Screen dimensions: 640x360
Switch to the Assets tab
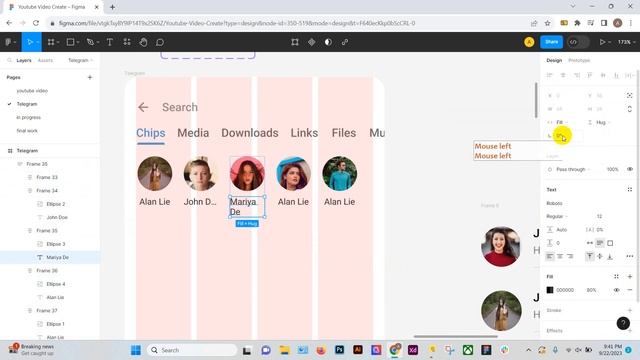click(45, 60)
